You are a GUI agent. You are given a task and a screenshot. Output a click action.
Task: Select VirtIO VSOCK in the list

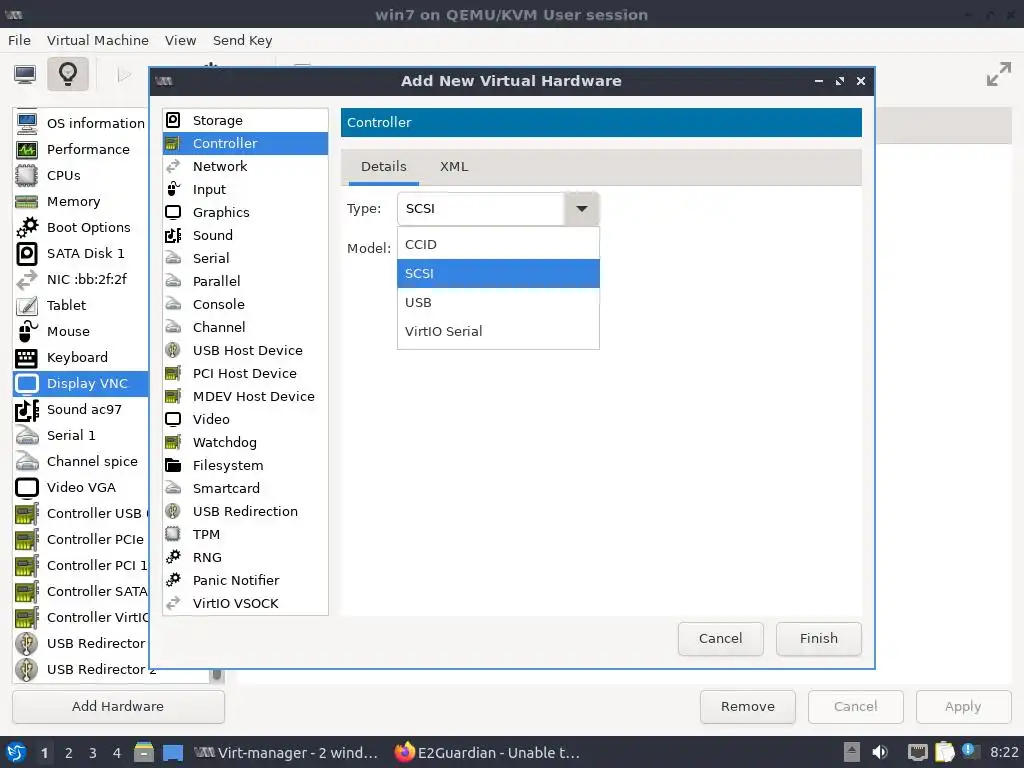(246, 603)
